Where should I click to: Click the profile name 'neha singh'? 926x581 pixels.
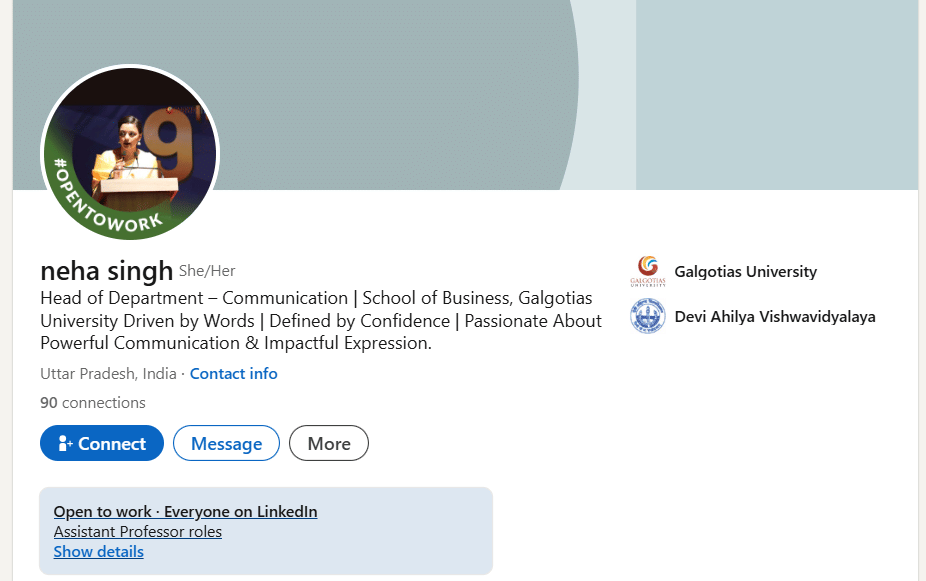coord(106,271)
